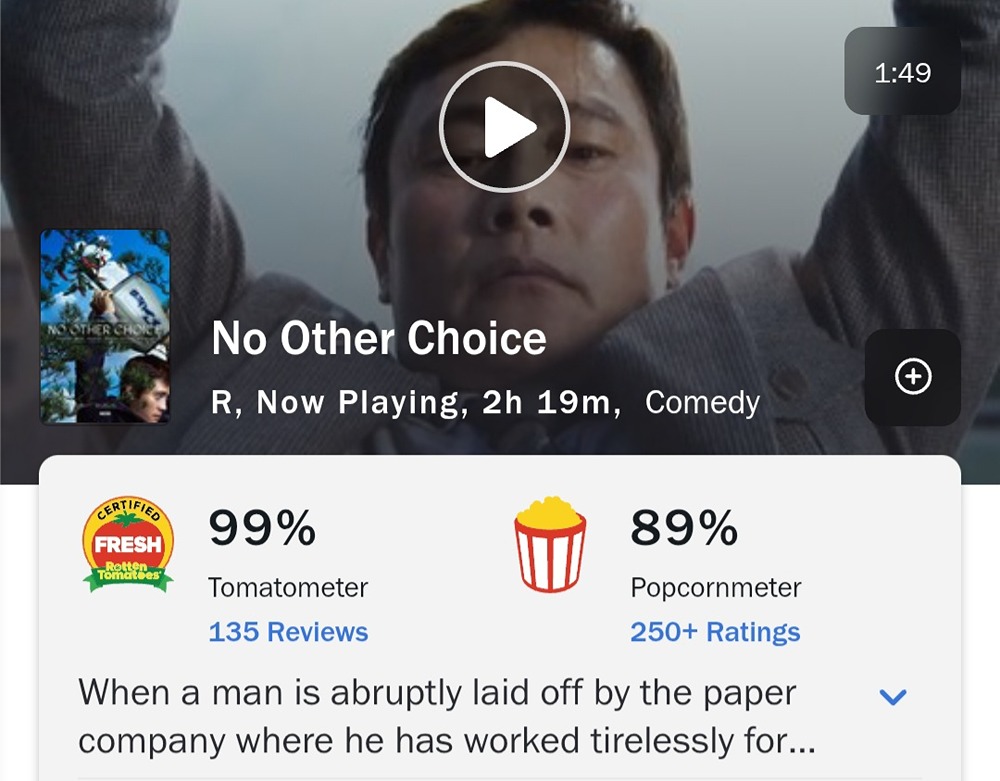The image size is (1000, 781).
Task: Click the R rating label
Action: [x=222, y=402]
